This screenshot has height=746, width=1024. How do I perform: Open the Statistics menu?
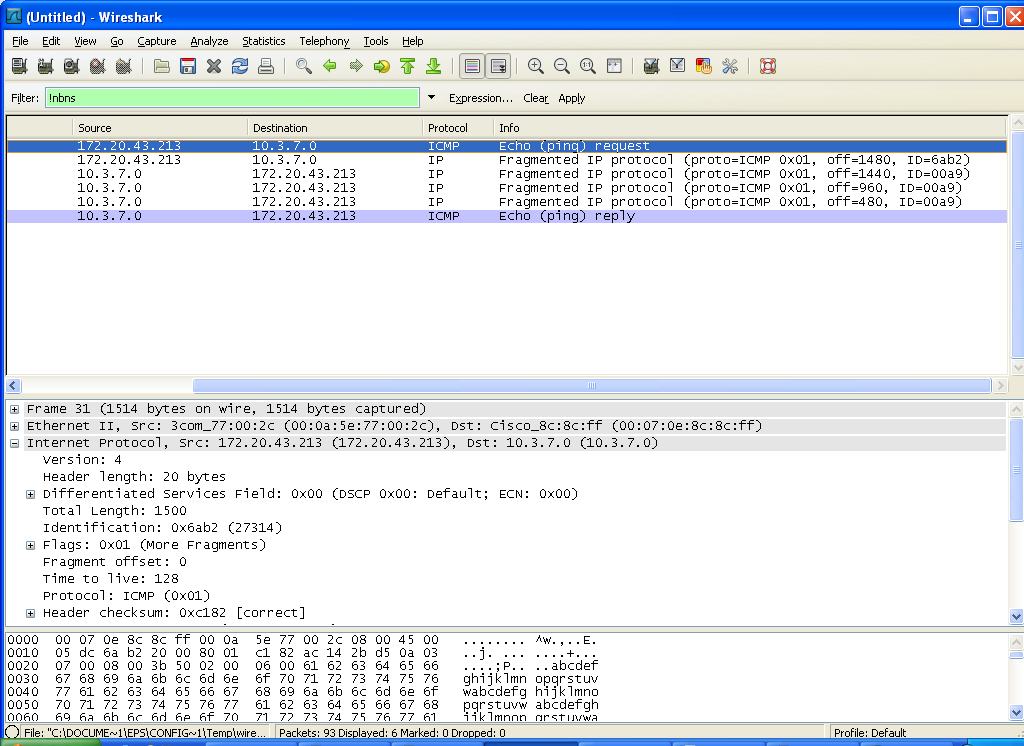(264, 41)
